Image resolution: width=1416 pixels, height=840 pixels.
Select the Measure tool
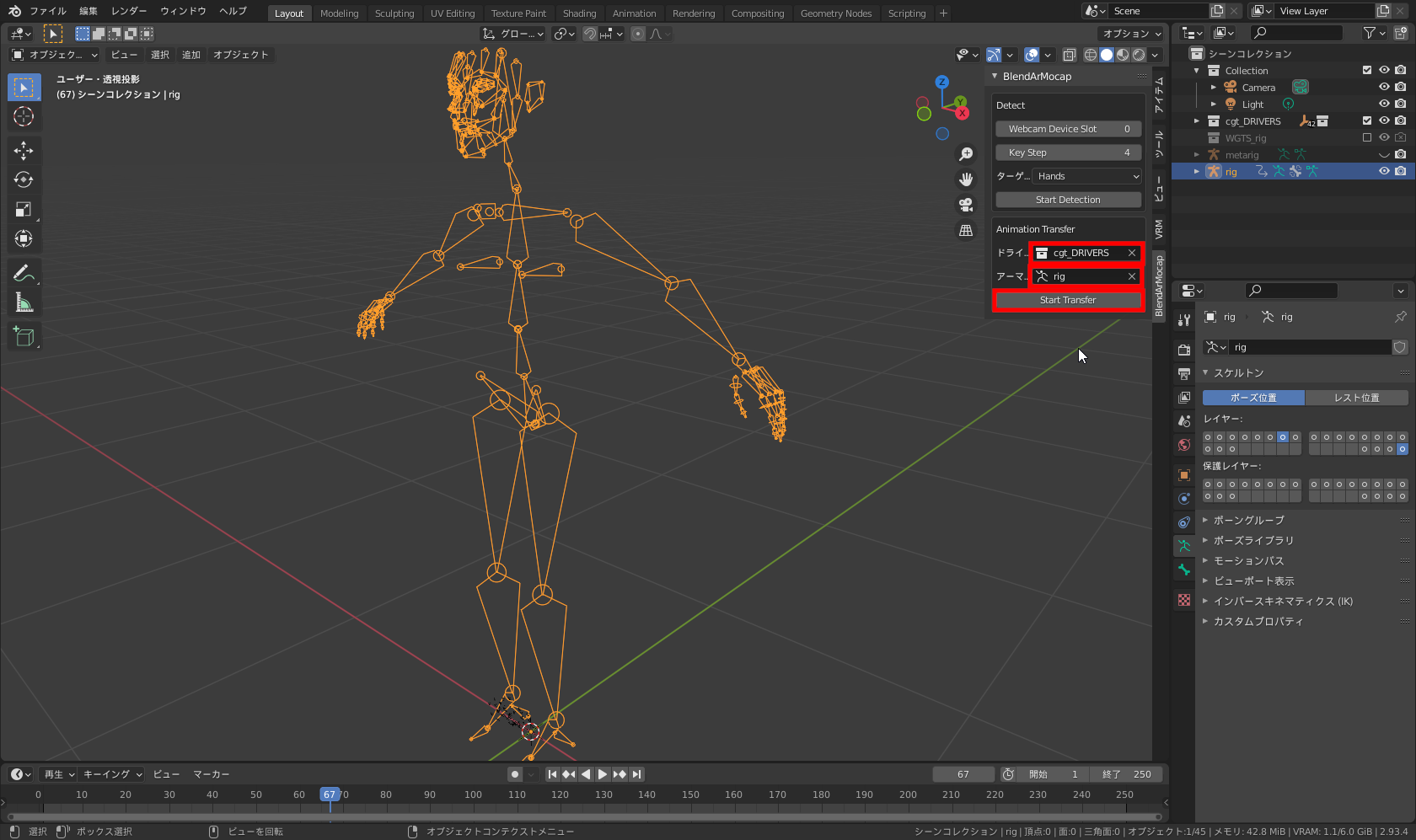[x=24, y=302]
